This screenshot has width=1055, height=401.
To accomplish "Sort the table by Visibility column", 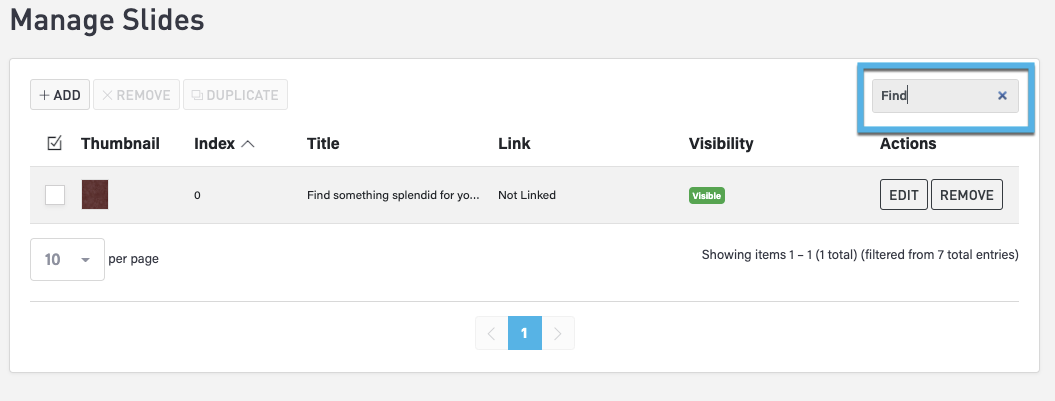I will pos(721,144).
